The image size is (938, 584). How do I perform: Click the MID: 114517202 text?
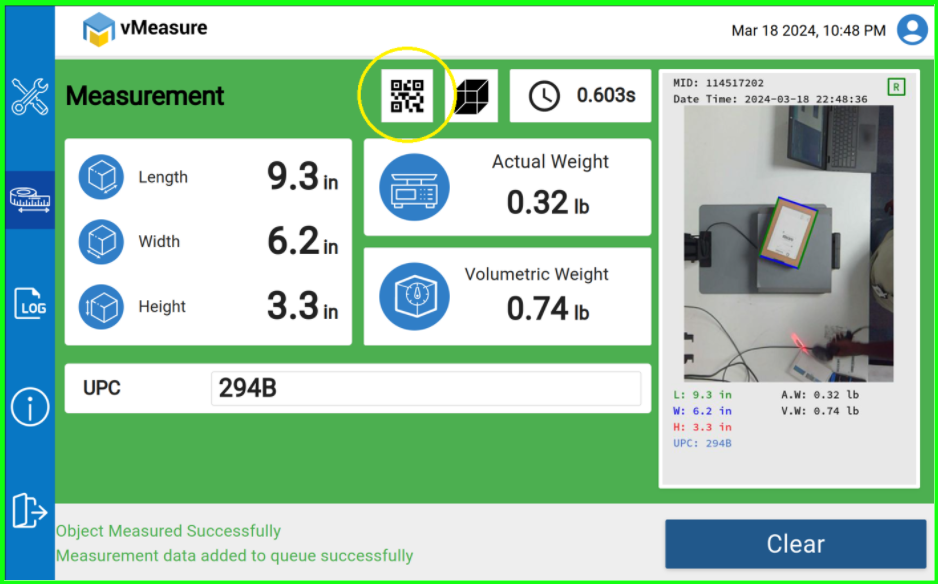718,83
